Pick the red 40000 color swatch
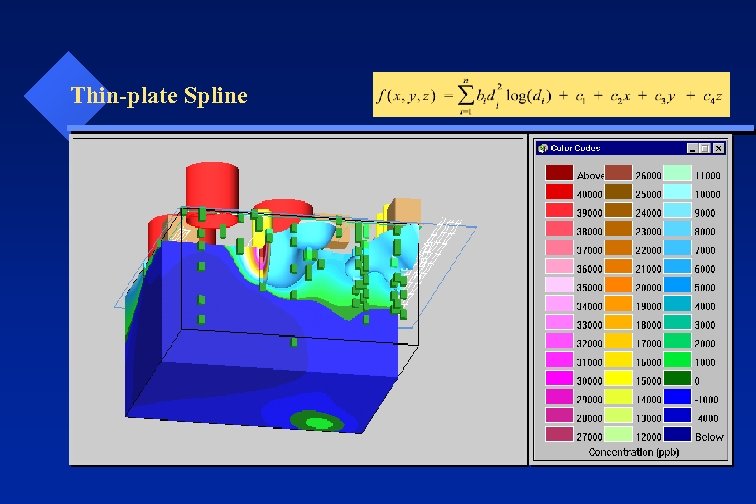 (559, 191)
